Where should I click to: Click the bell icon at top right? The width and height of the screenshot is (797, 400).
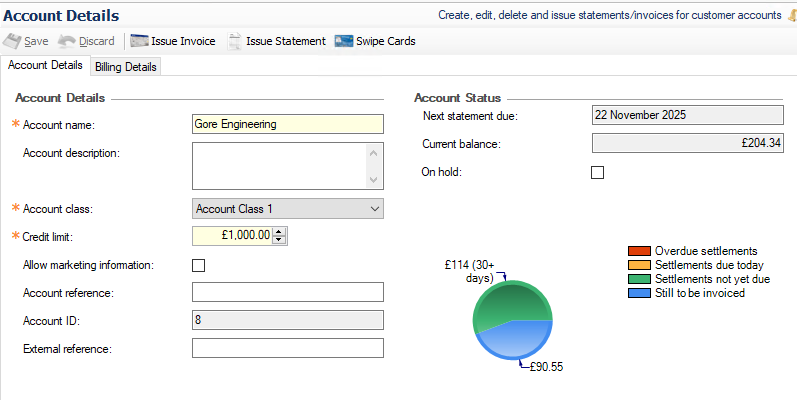[791, 16]
